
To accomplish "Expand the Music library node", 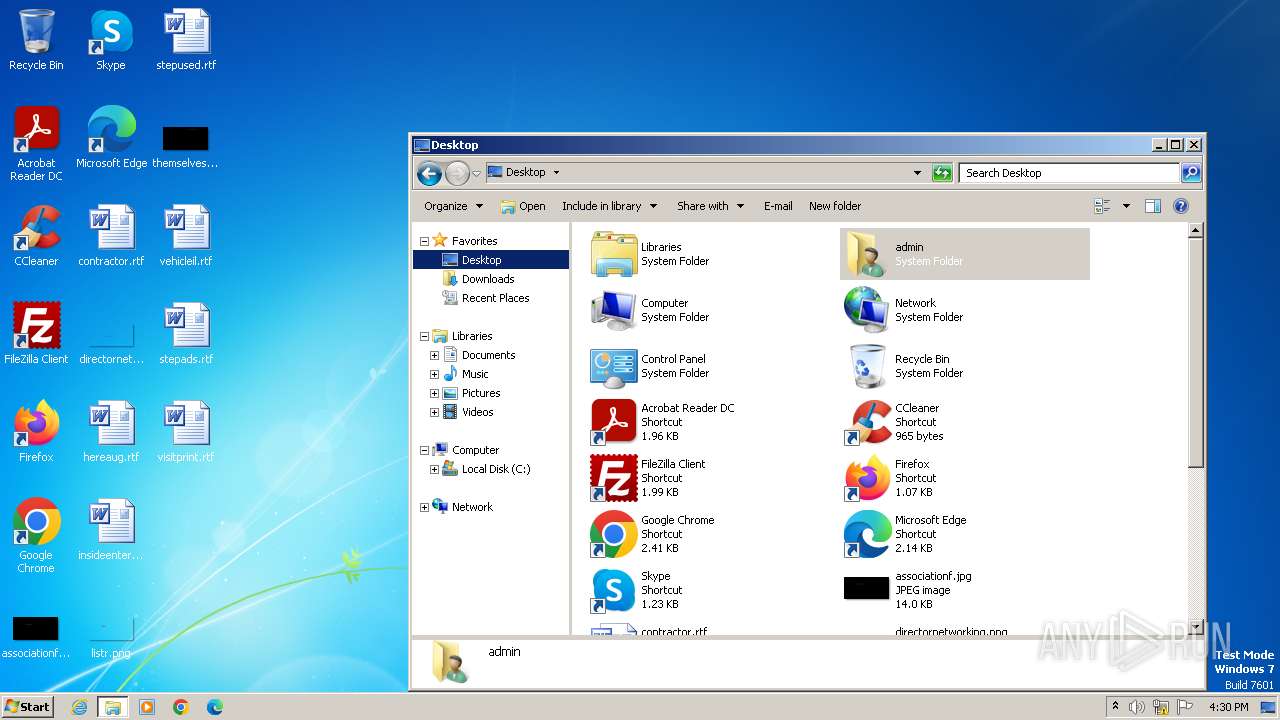I will pos(434,374).
